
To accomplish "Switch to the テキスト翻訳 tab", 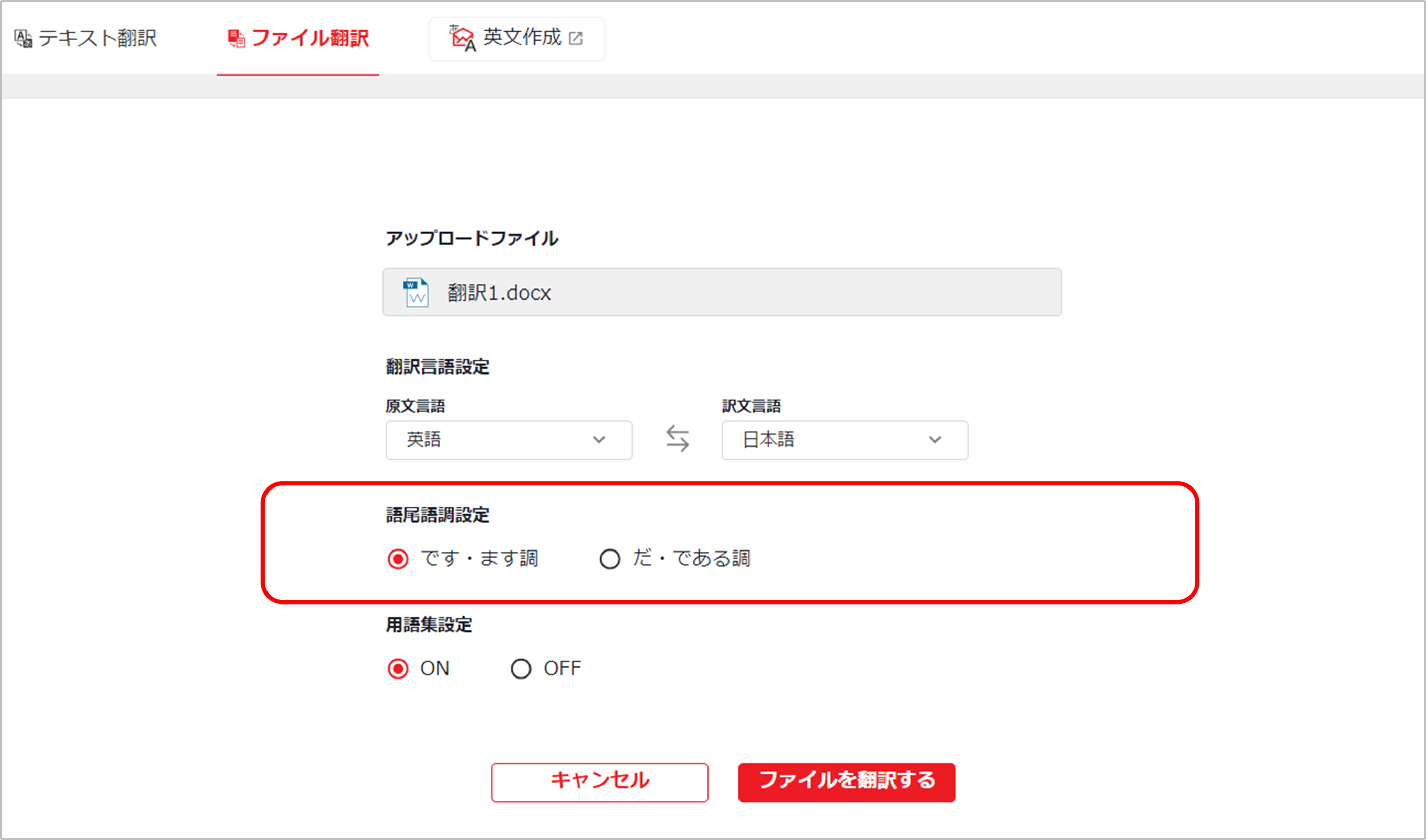I will (x=85, y=38).
